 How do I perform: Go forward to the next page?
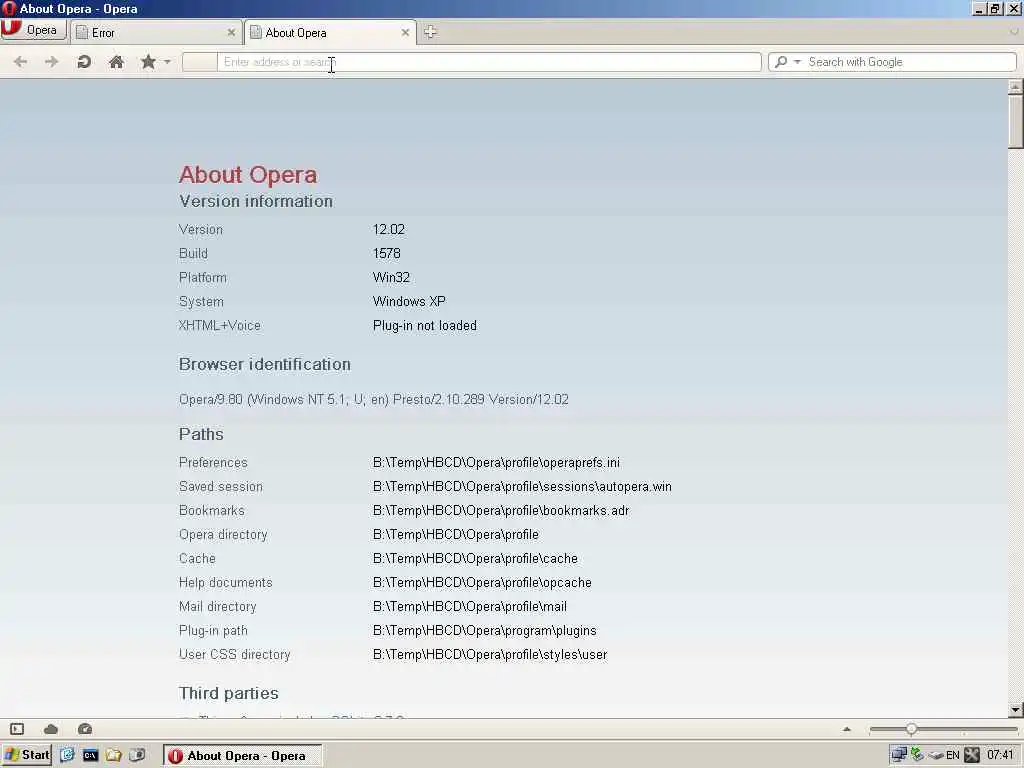click(52, 62)
